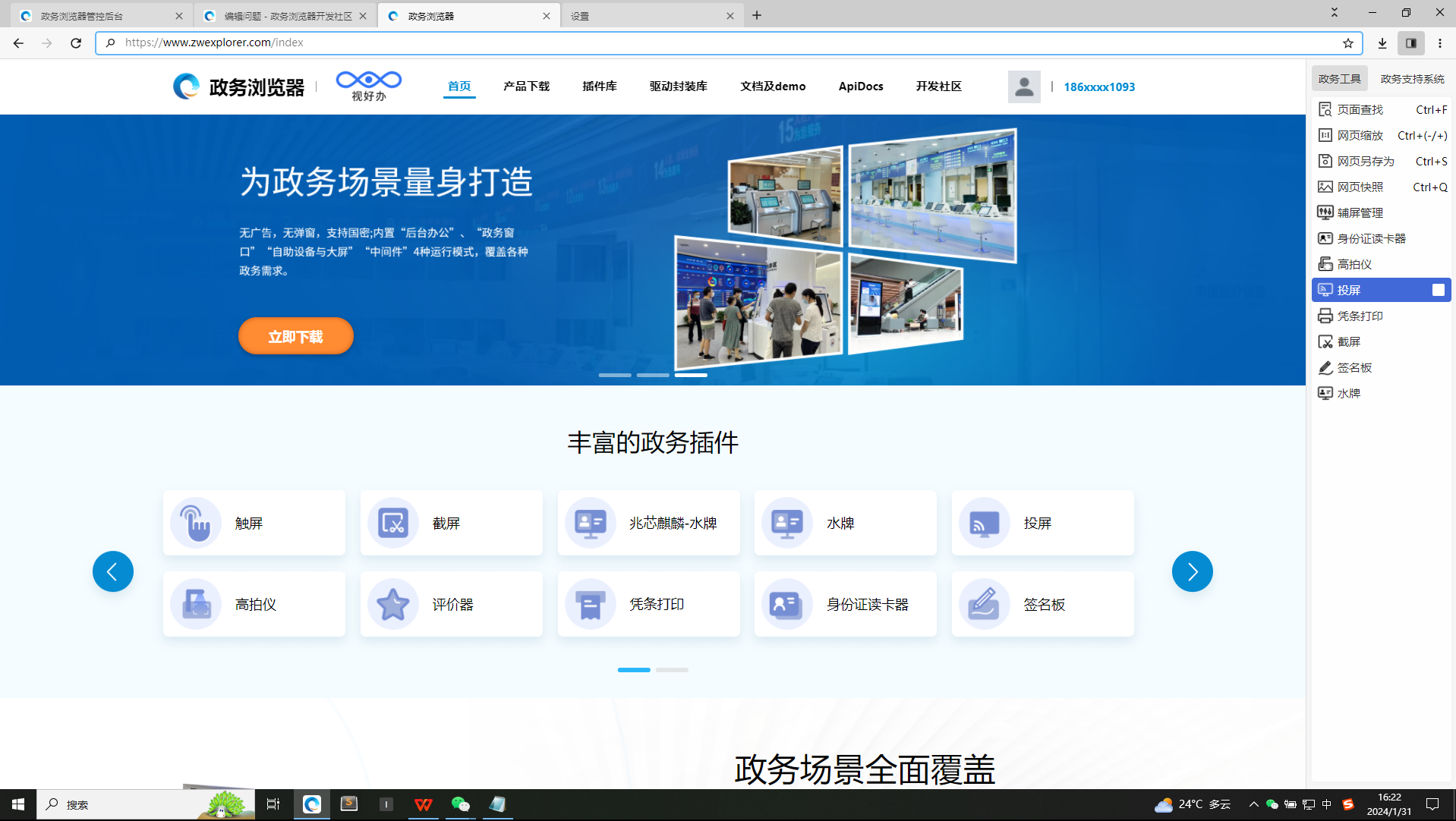The height and width of the screenshot is (821, 1456).
Task: Open 凭条打印 tool in sidebar
Action: pyautogui.click(x=1382, y=316)
